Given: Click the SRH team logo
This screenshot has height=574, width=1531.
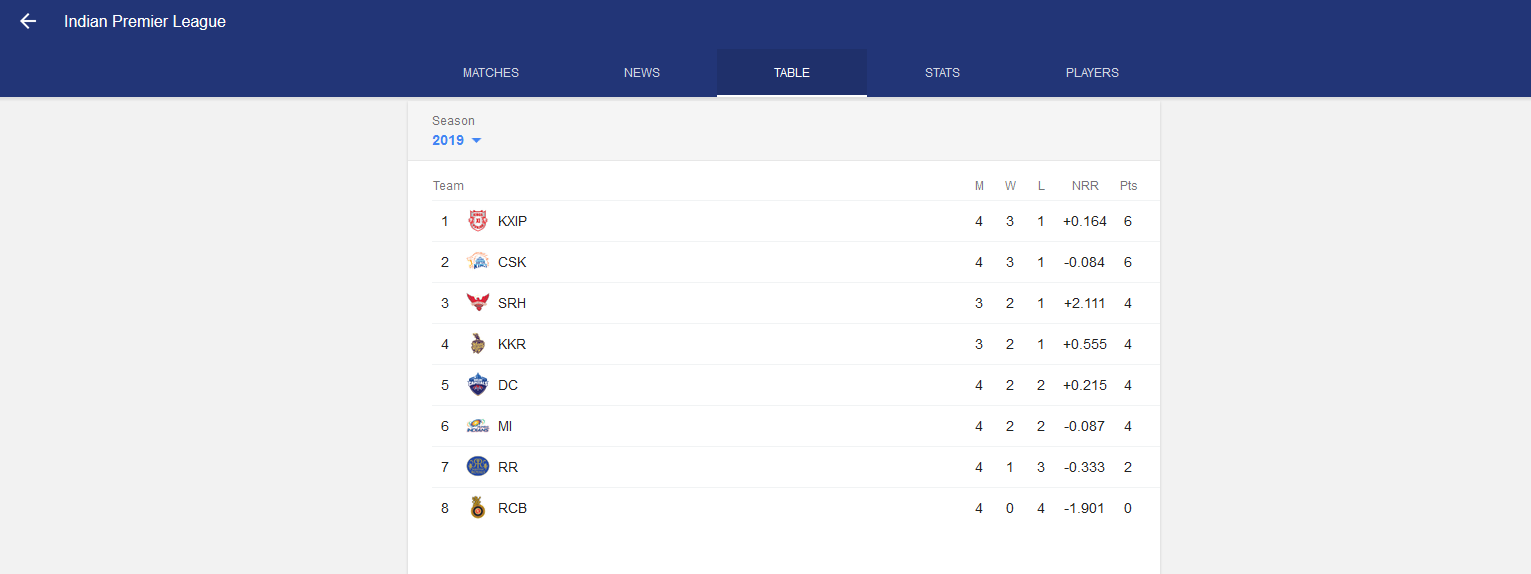Looking at the screenshot, I should pos(478,303).
